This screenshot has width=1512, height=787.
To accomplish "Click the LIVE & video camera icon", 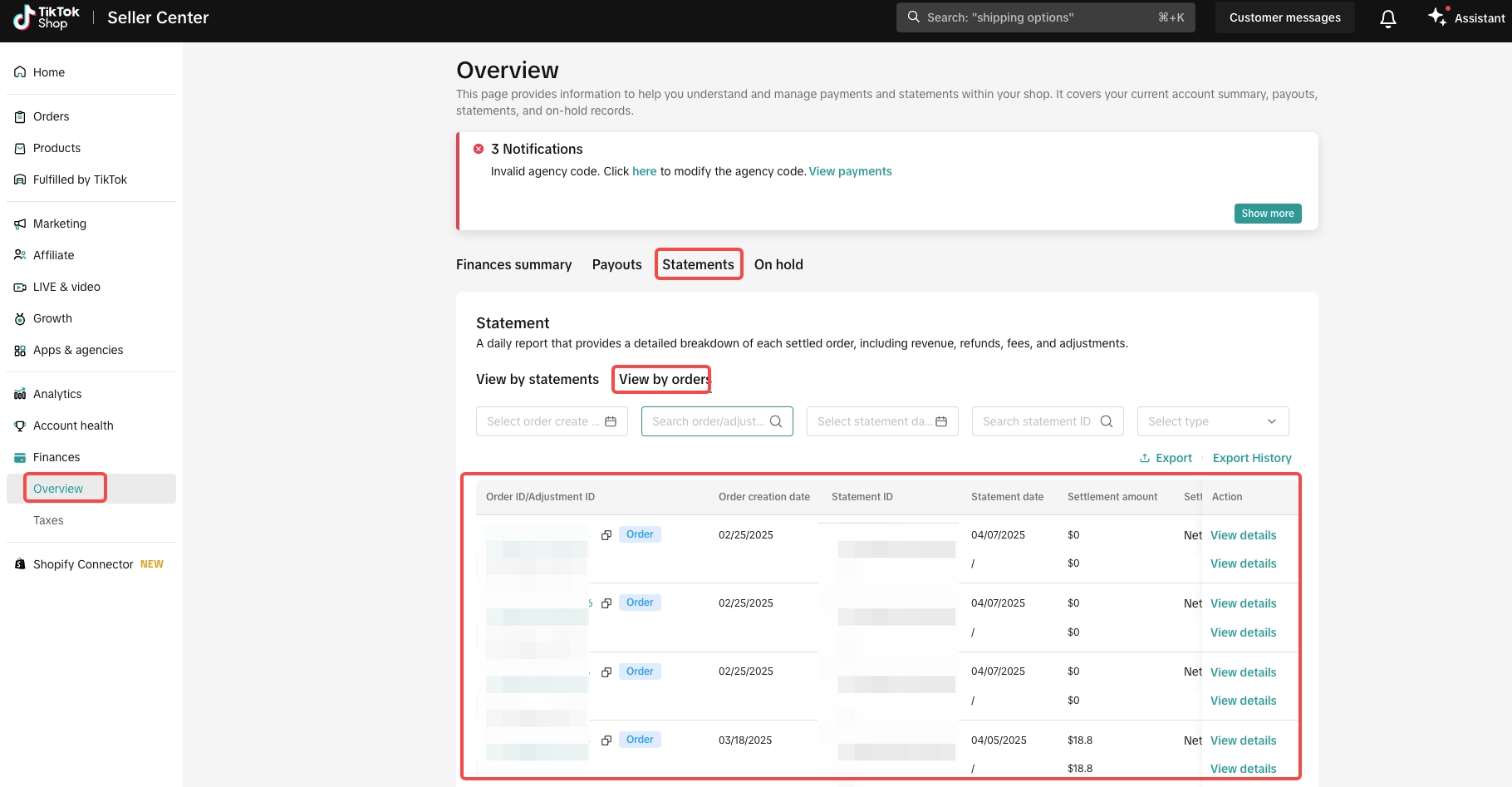I will [x=20, y=287].
